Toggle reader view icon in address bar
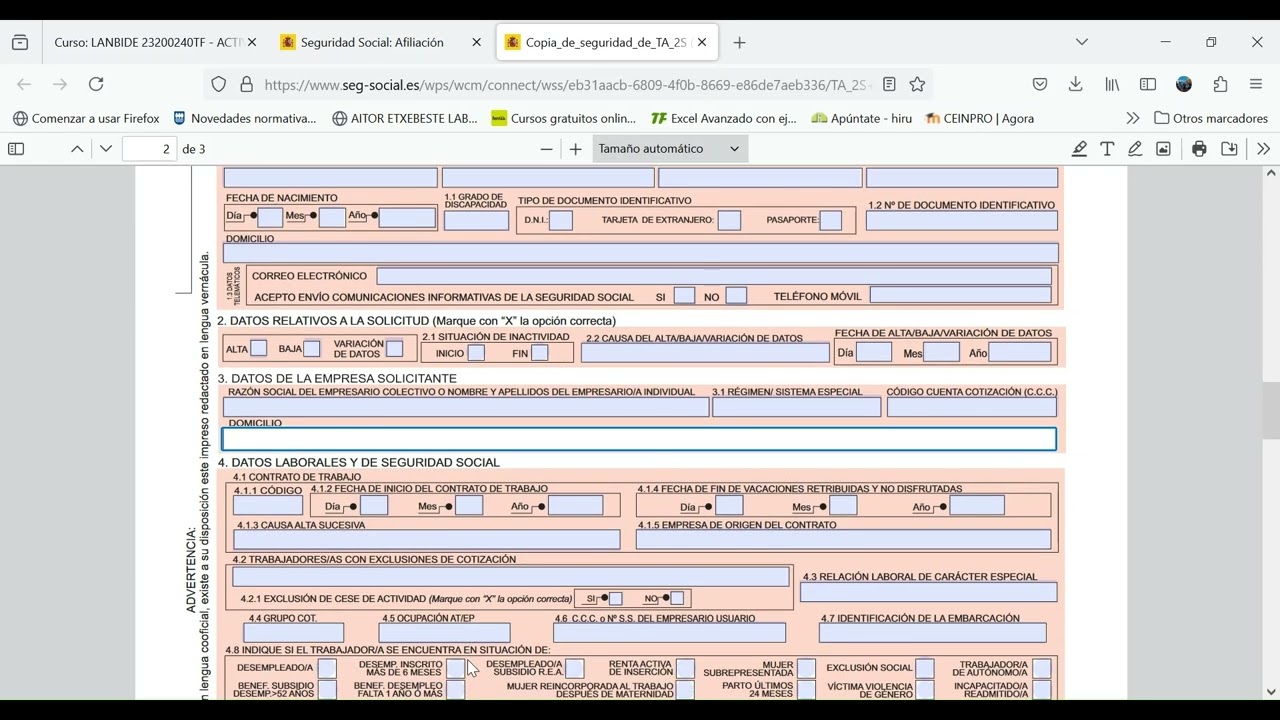The height and width of the screenshot is (720, 1280). tap(889, 84)
